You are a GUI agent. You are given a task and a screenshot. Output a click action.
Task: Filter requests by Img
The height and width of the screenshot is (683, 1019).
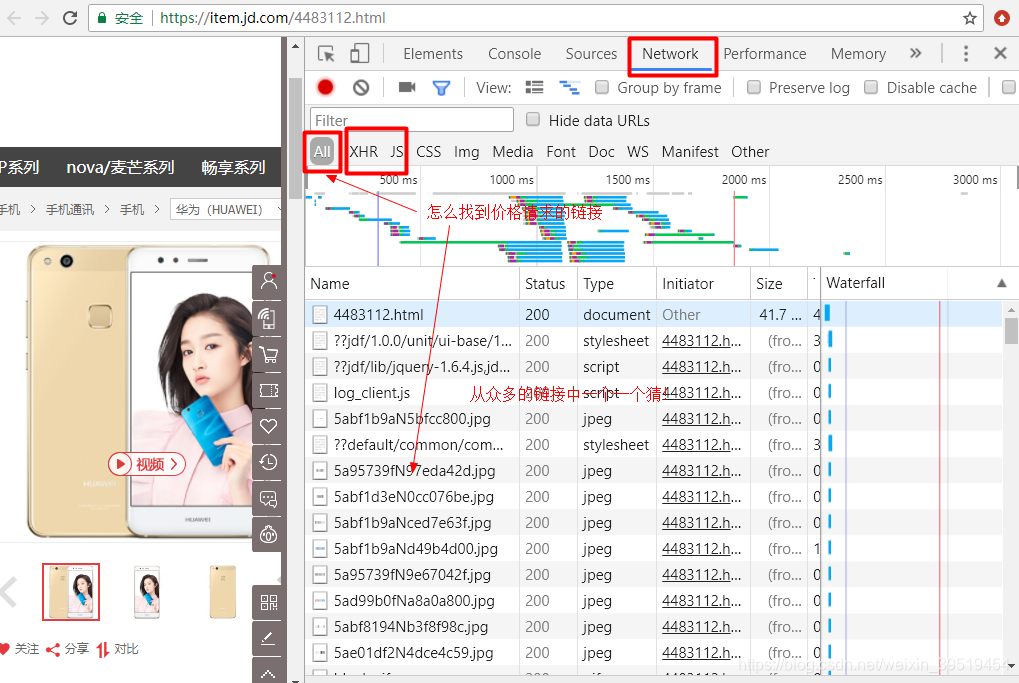point(466,151)
